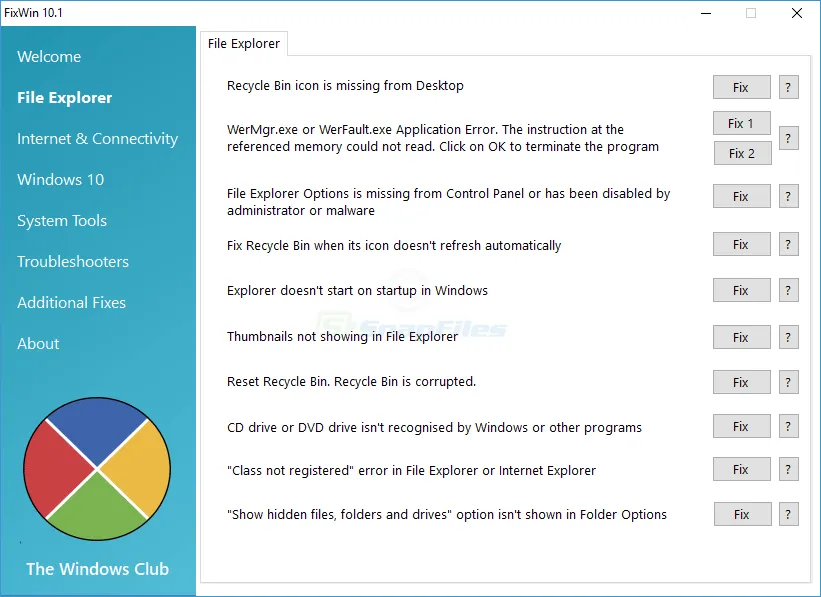Click Fix 1 for WerMgr.exe error
The height and width of the screenshot is (597, 821).
(x=741, y=123)
